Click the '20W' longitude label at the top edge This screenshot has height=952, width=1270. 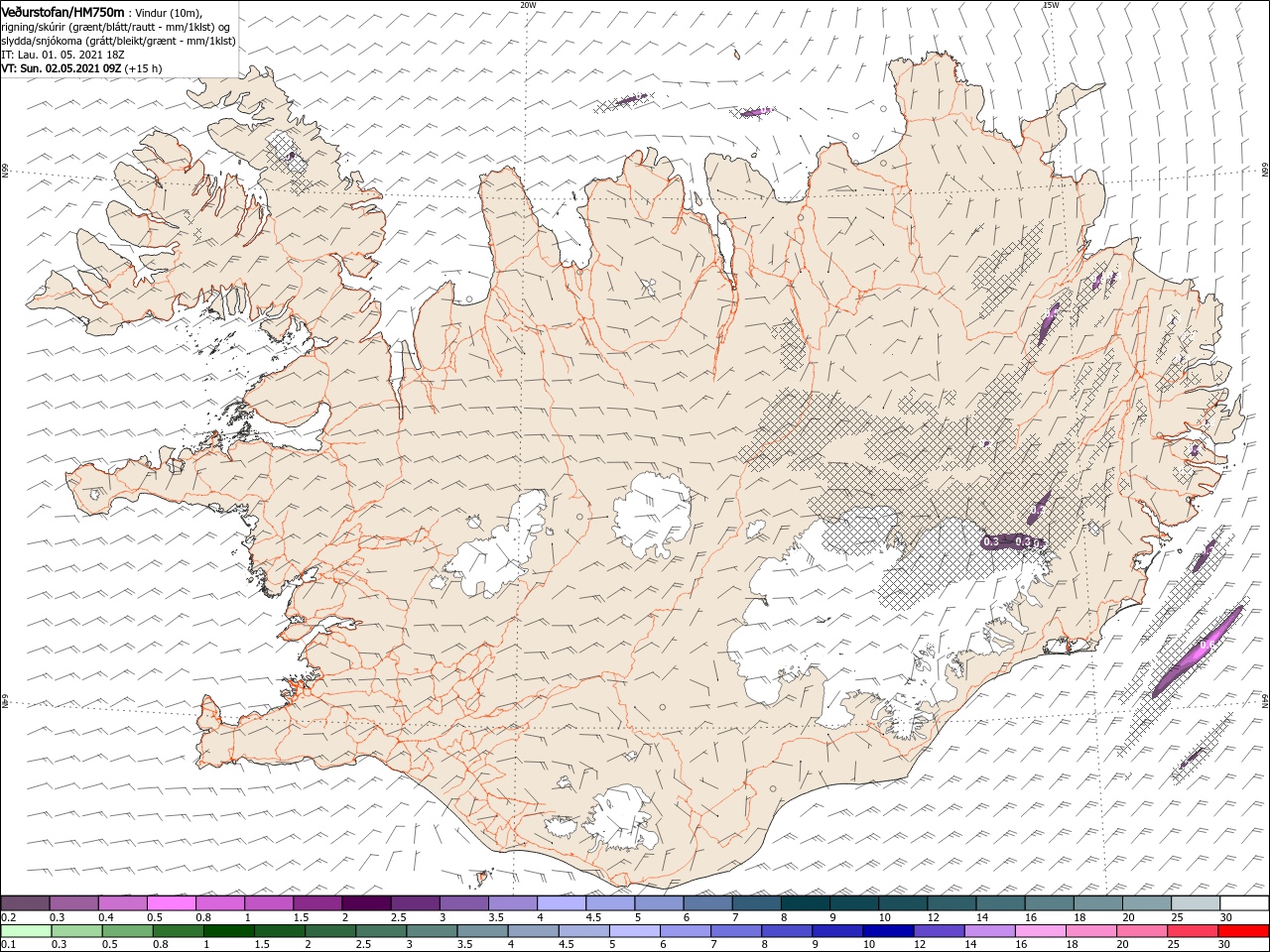pos(528,5)
